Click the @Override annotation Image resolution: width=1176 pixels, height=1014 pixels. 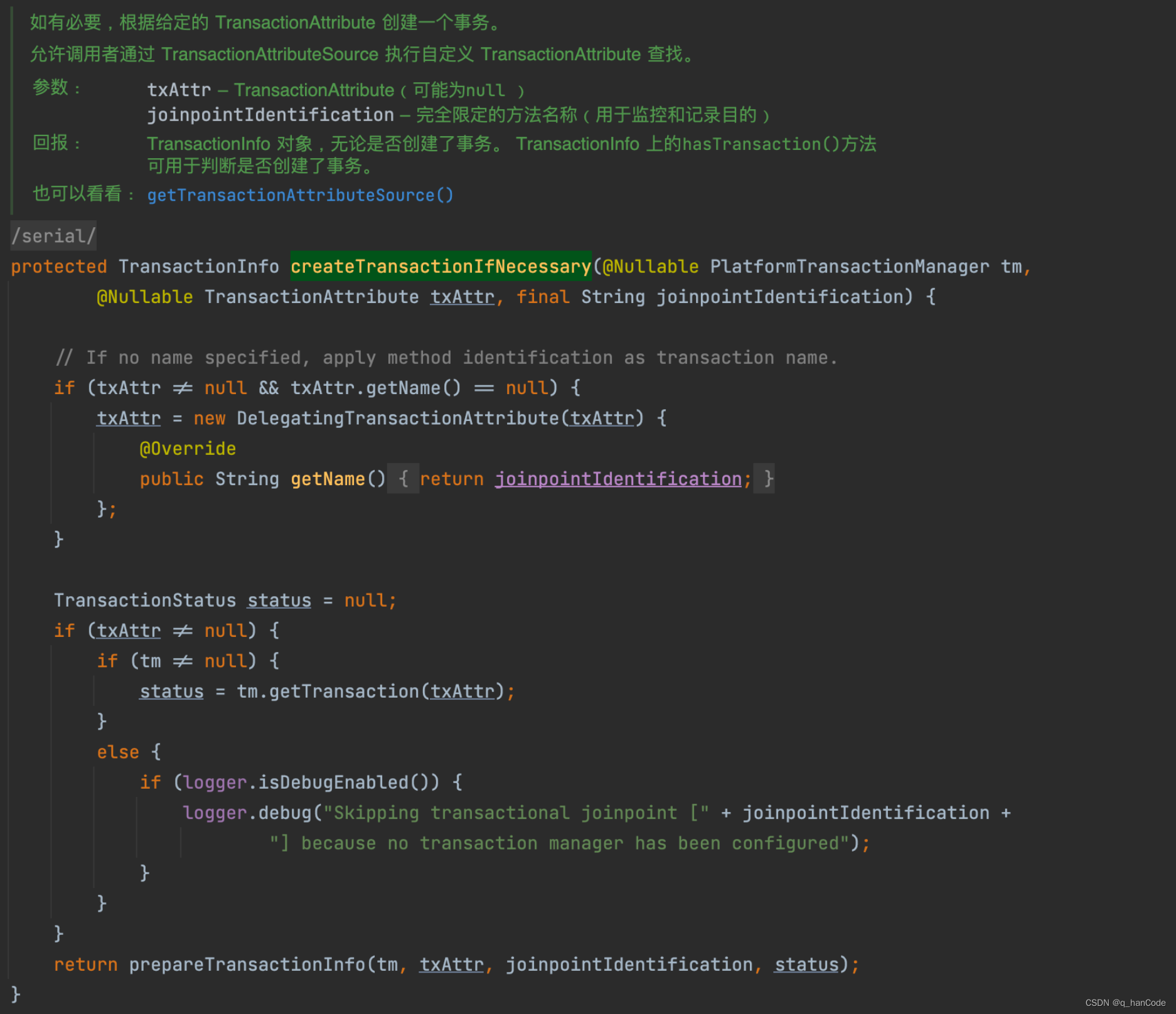pyautogui.click(x=188, y=449)
